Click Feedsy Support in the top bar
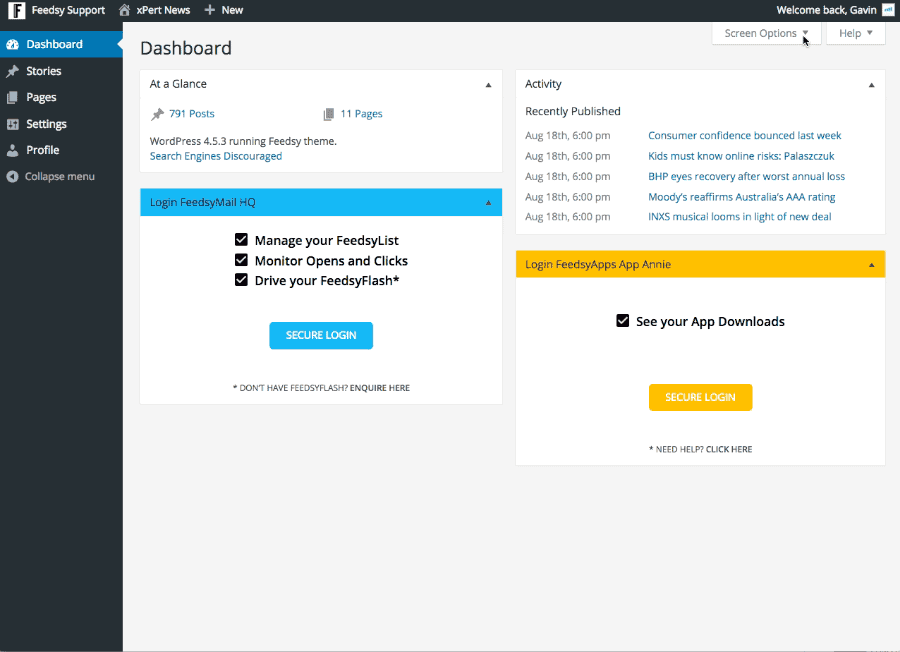The width and height of the screenshot is (900, 652). [x=68, y=10]
